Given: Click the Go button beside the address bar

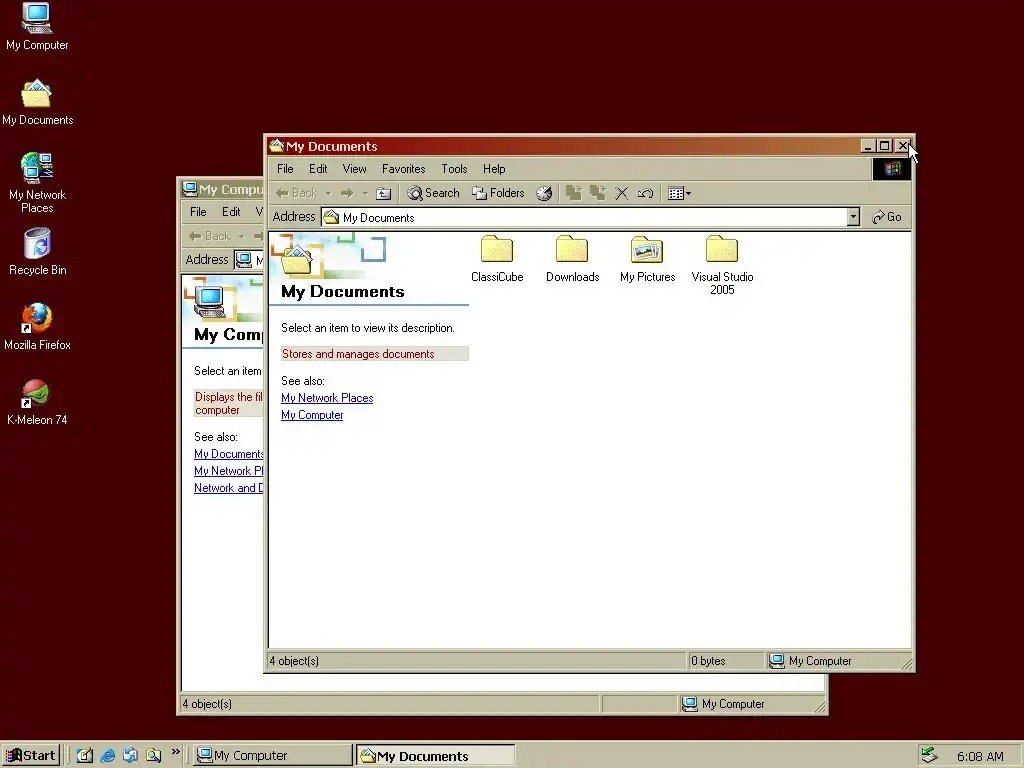Looking at the screenshot, I should pyautogui.click(x=887, y=217).
